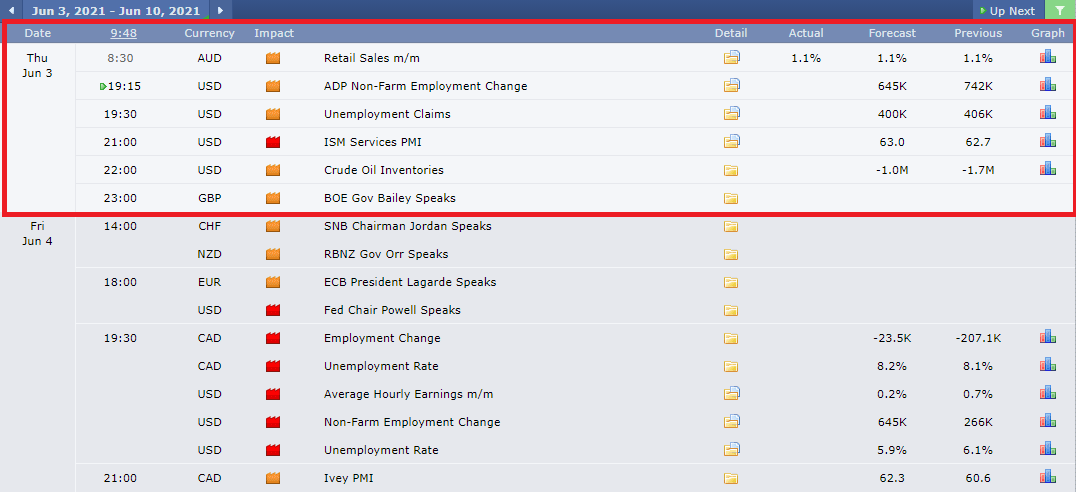Open detail folder for Crude Oil Inventories

click(731, 170)
